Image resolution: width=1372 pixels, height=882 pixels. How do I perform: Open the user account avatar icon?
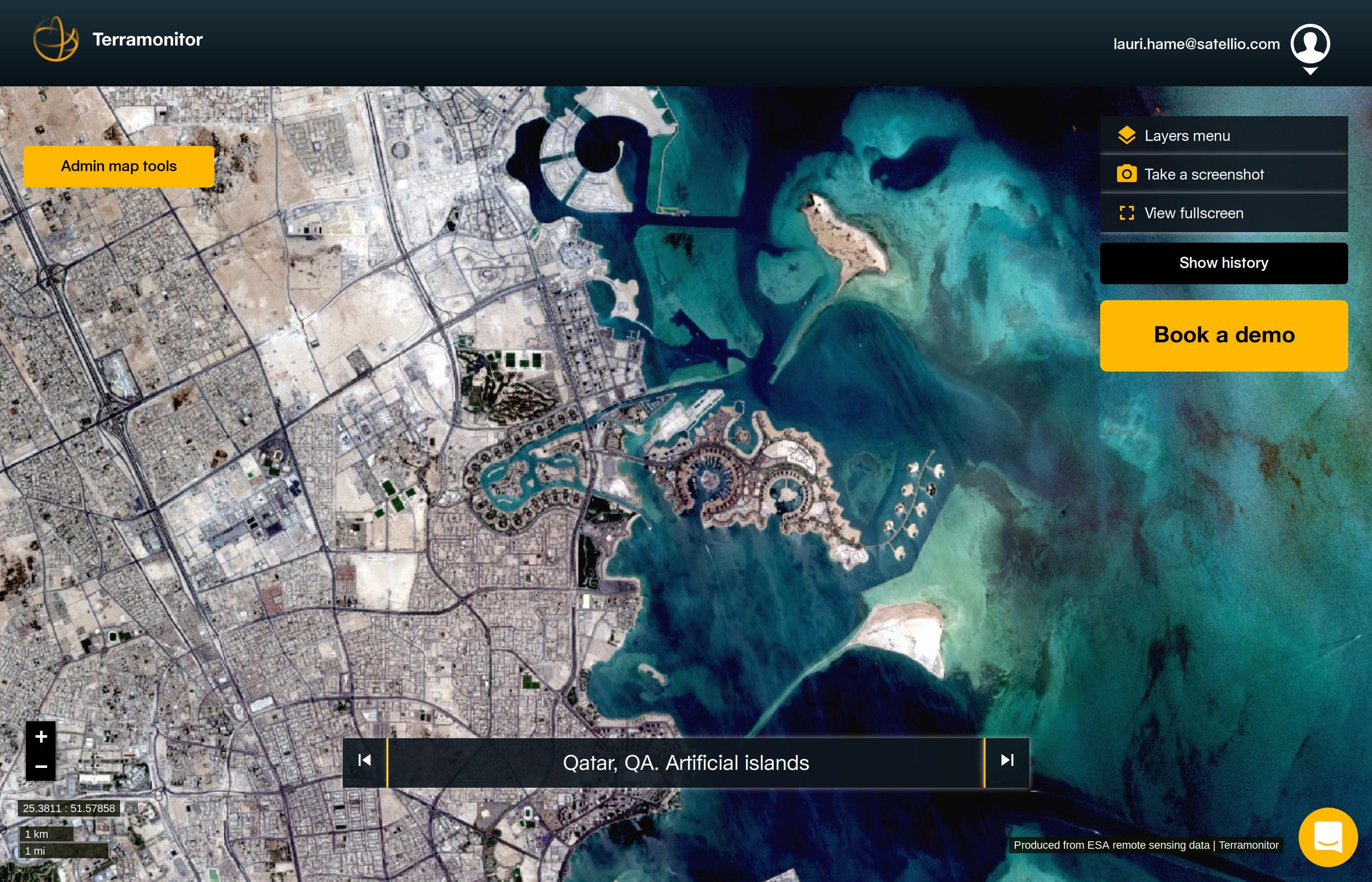tap(1311, 44)
